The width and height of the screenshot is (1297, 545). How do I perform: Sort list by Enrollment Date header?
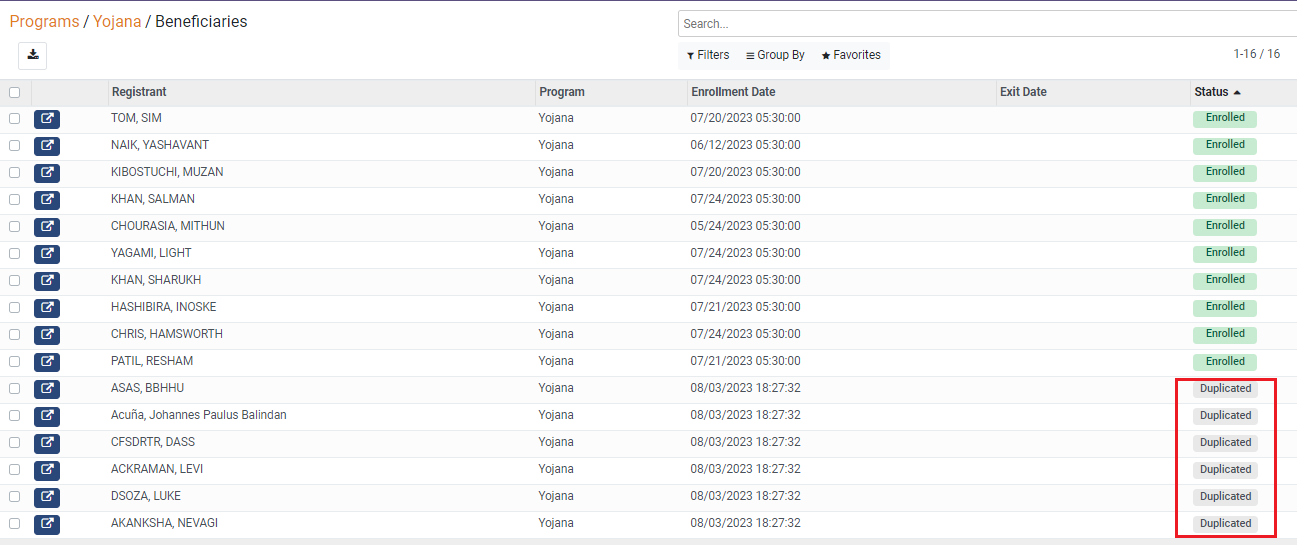[733, 92]
